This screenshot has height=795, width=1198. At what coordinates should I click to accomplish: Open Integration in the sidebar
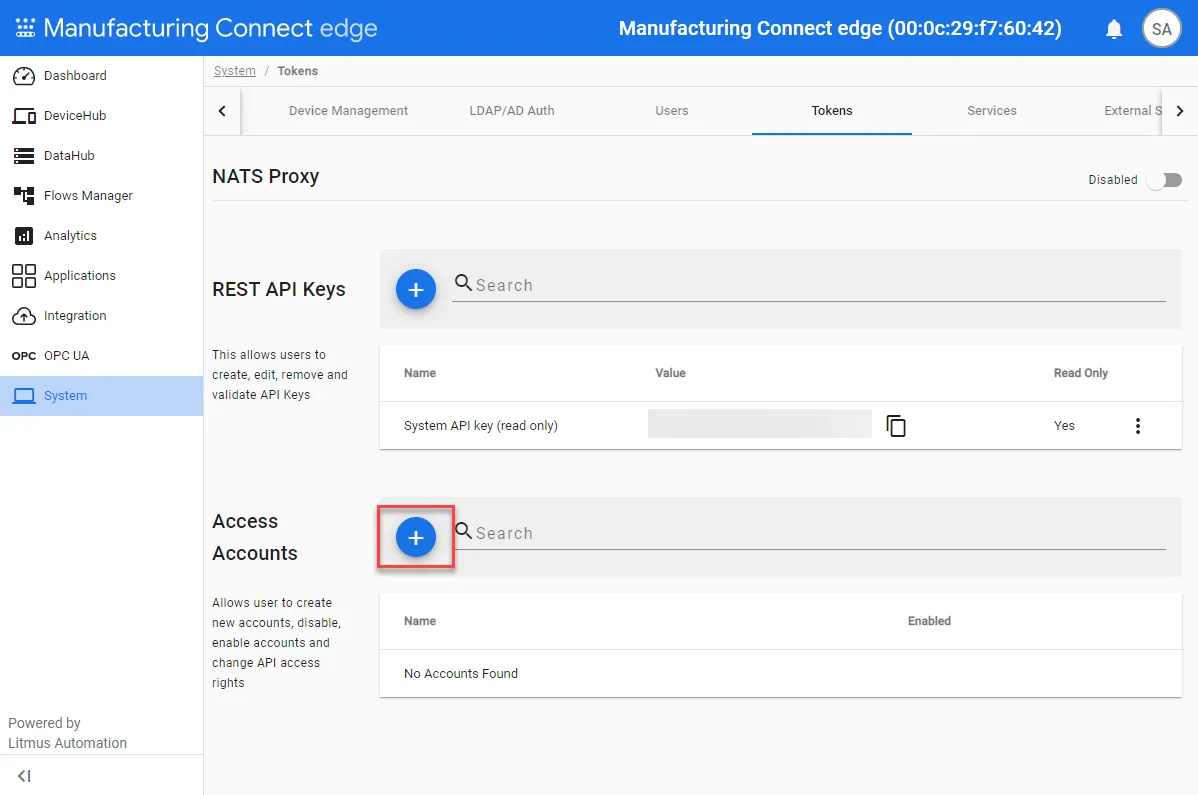(102, 315)
